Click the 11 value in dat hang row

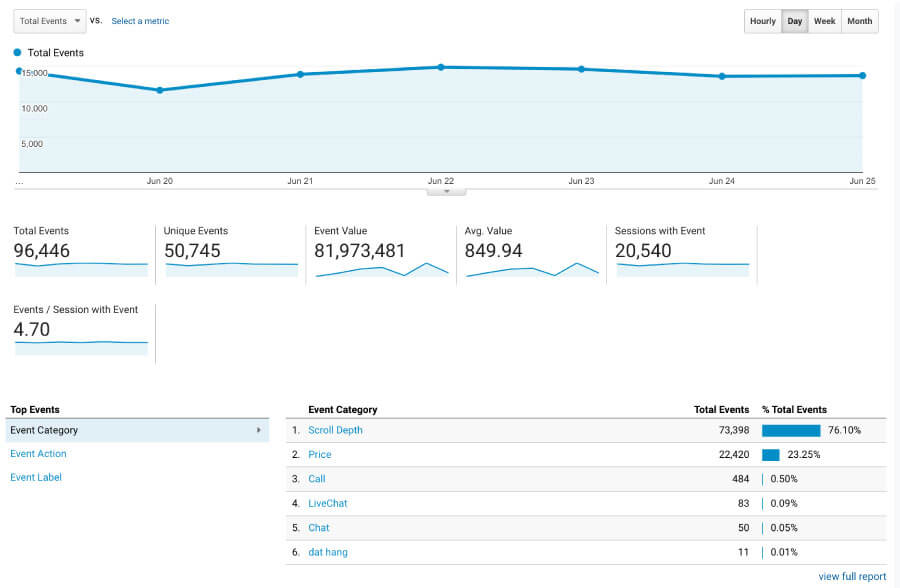point(743,552)
